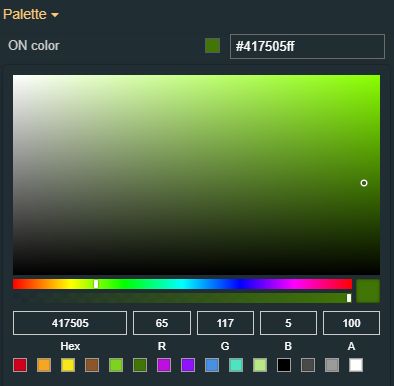
Task: Pick the white preset swatch
Action: 356,365
